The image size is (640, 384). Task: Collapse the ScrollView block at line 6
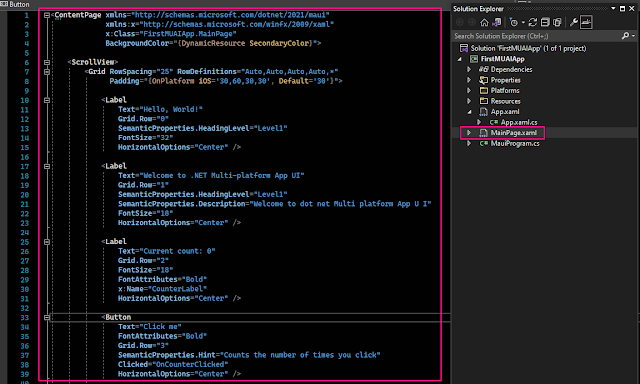(47, 62)
